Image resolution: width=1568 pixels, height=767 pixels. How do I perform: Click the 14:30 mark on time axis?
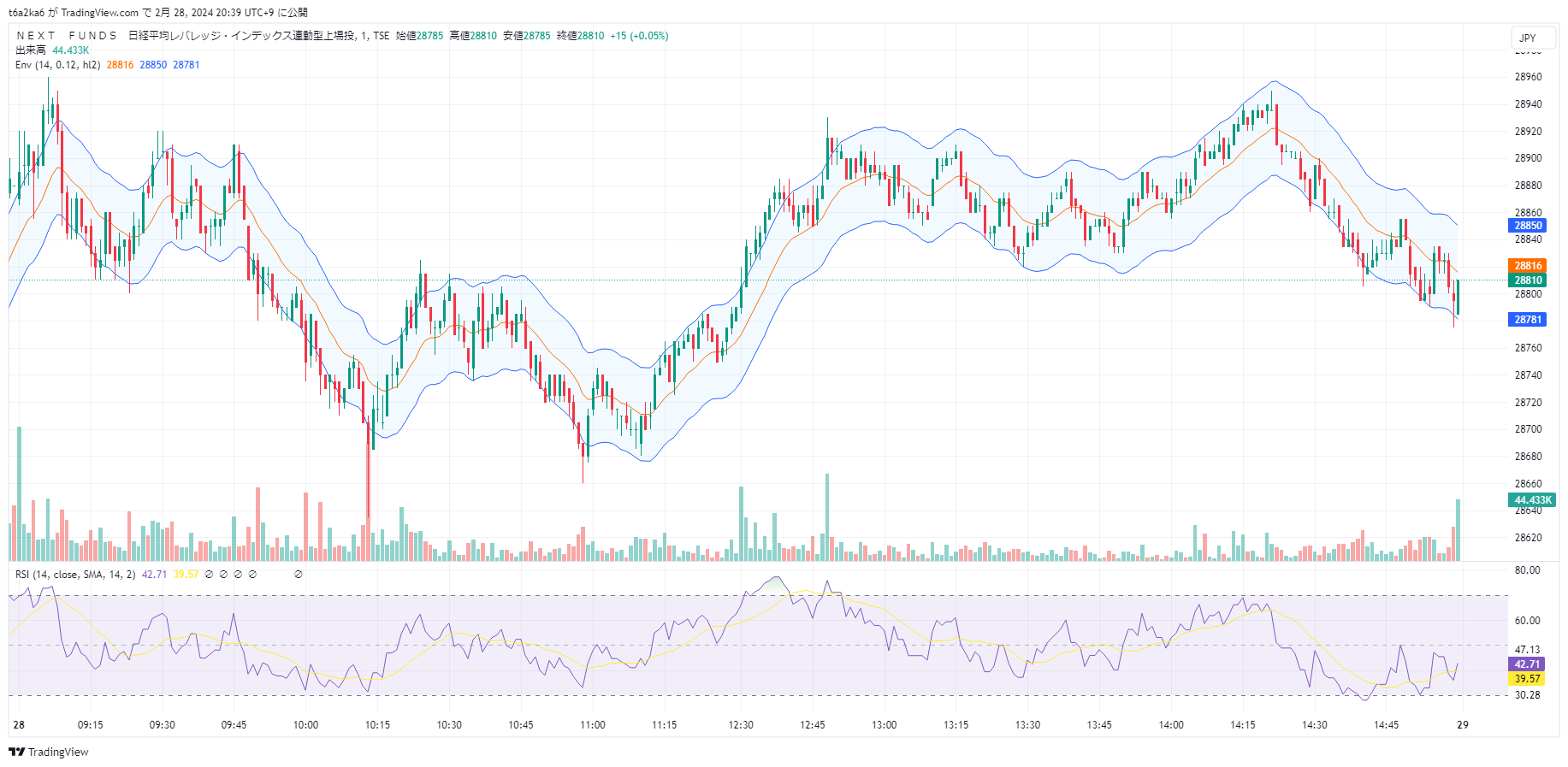tap(1315, 725)
